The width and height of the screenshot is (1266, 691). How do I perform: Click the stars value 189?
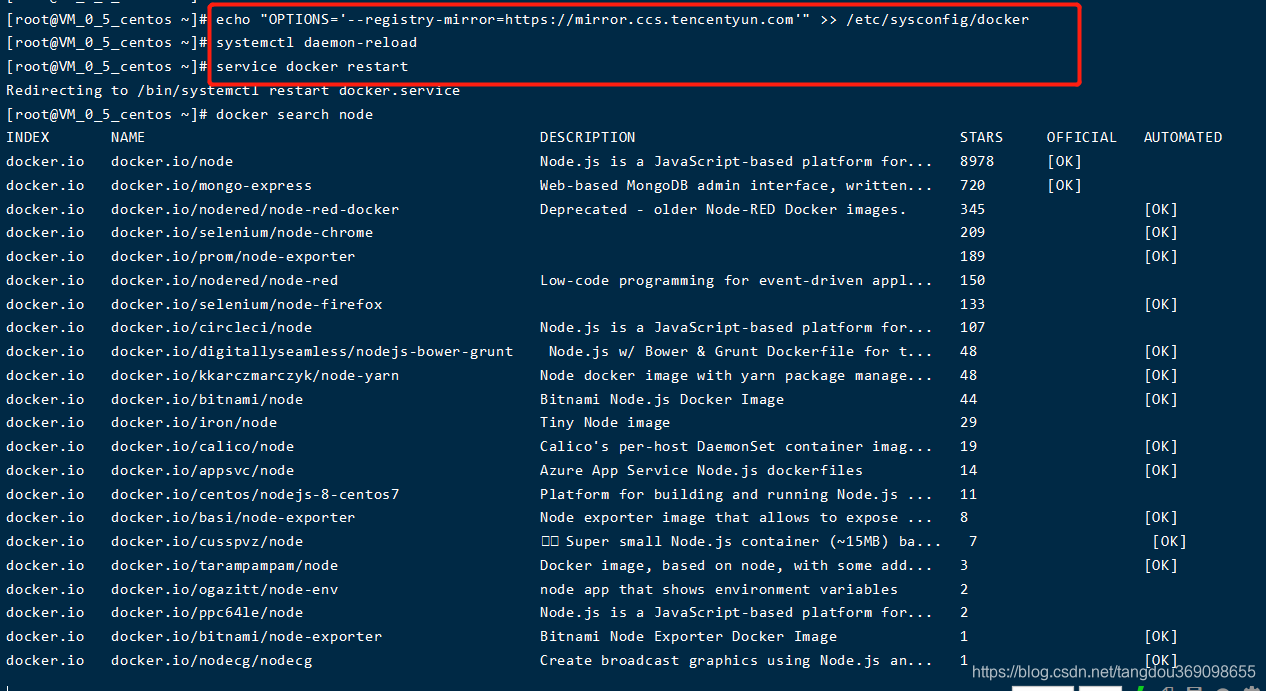coord(973,256)
